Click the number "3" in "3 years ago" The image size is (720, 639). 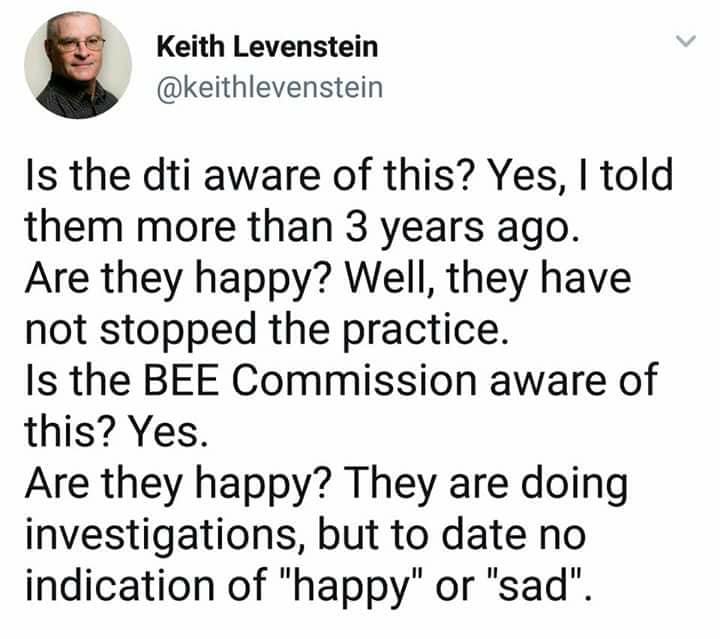[x=356, y=228]
